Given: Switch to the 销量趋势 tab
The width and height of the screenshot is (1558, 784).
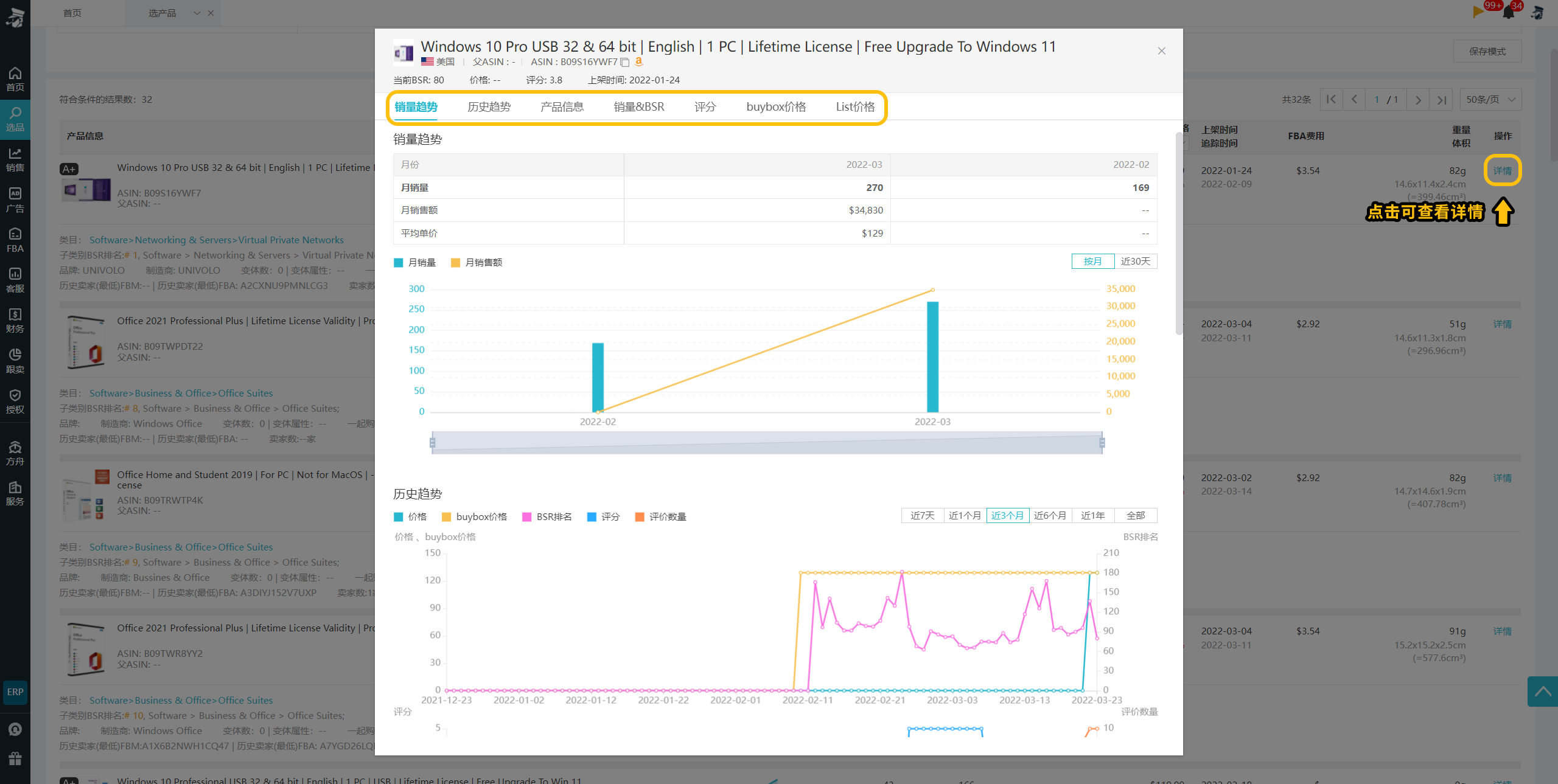Looking at the screenshot, I should 416,107.
